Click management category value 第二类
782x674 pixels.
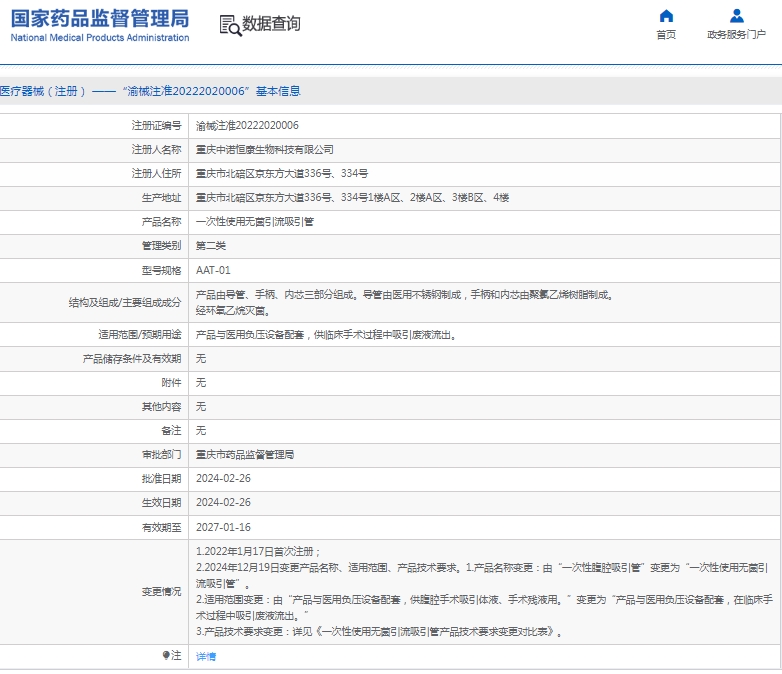pyautogui.click(x=211, y=245)
